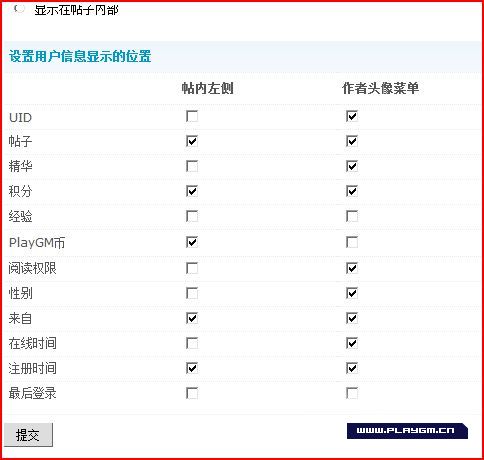This screenshot has width=484, height=460.
Task: Enable 最后登录 in 帖内左侧 column
Action: point(192,393)
